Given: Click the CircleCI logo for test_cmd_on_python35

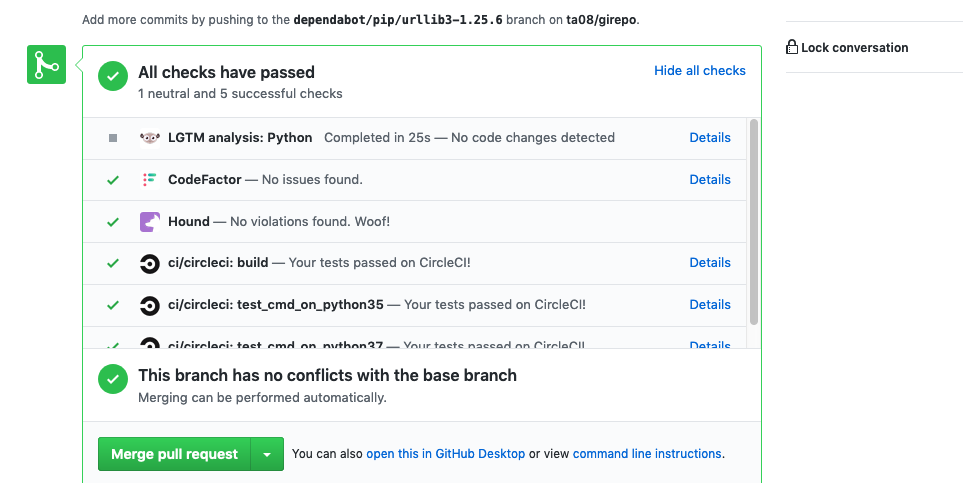Looking at the screenshot, I should [x=149, y=305].
